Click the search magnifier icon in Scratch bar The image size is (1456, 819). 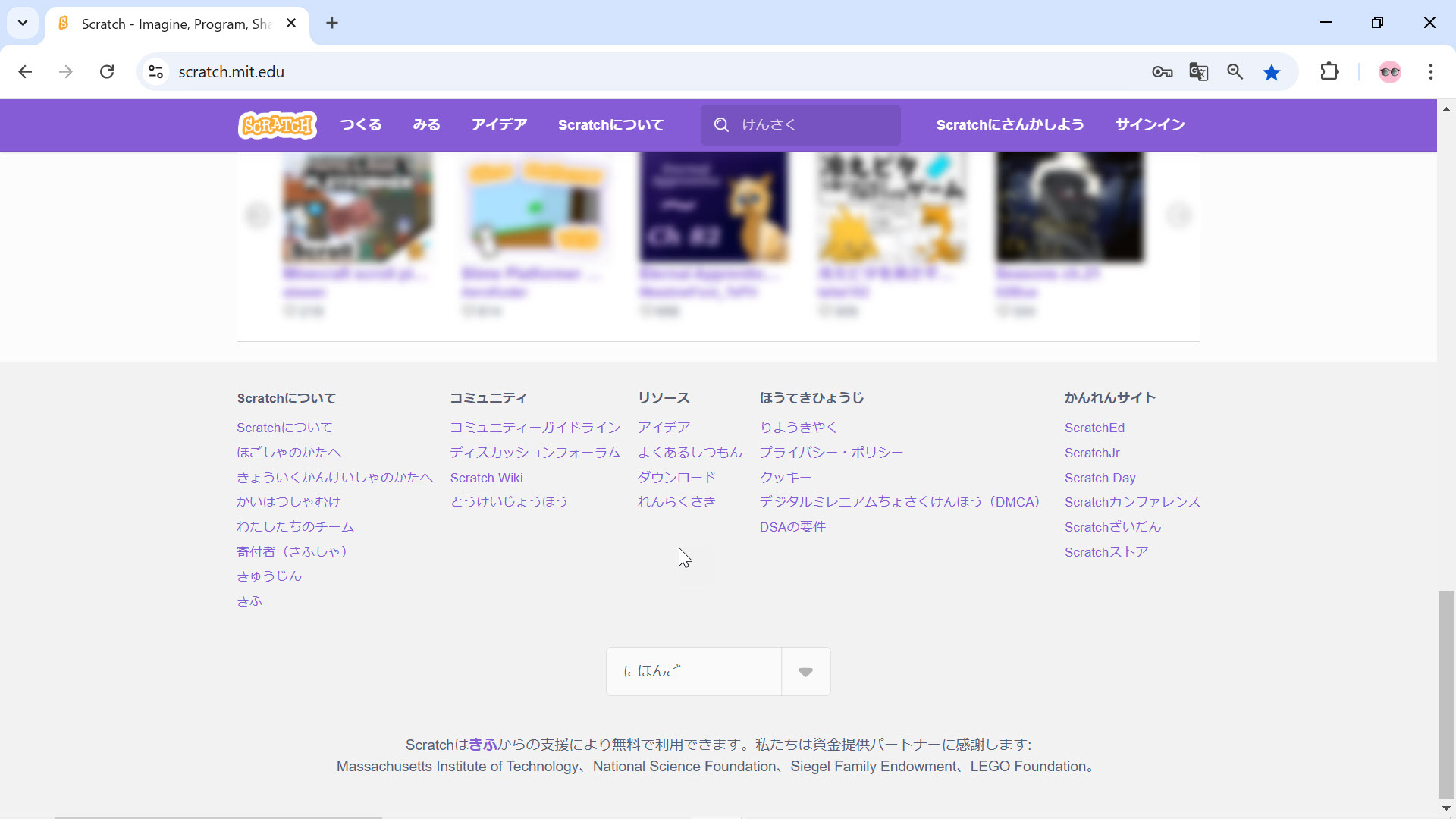click(721, 125)
